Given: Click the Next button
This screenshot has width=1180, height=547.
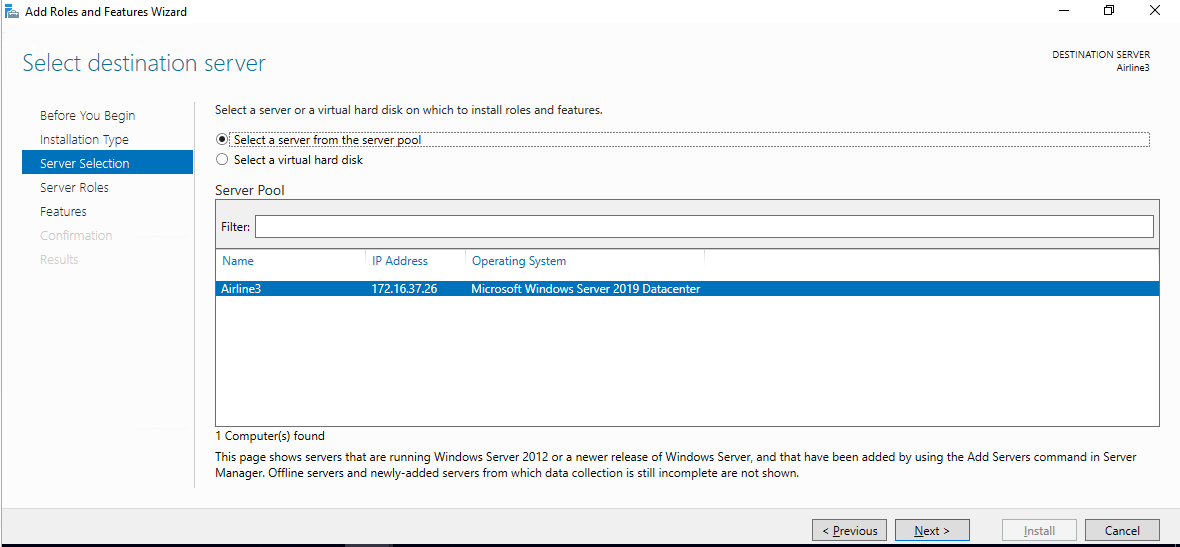Looking at the screenshot, I should 932,530.
